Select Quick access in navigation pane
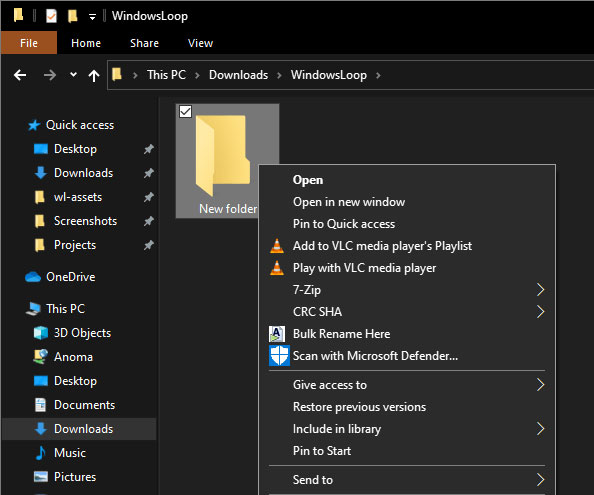This screenshot has height=495, width=594. [80, 125]
